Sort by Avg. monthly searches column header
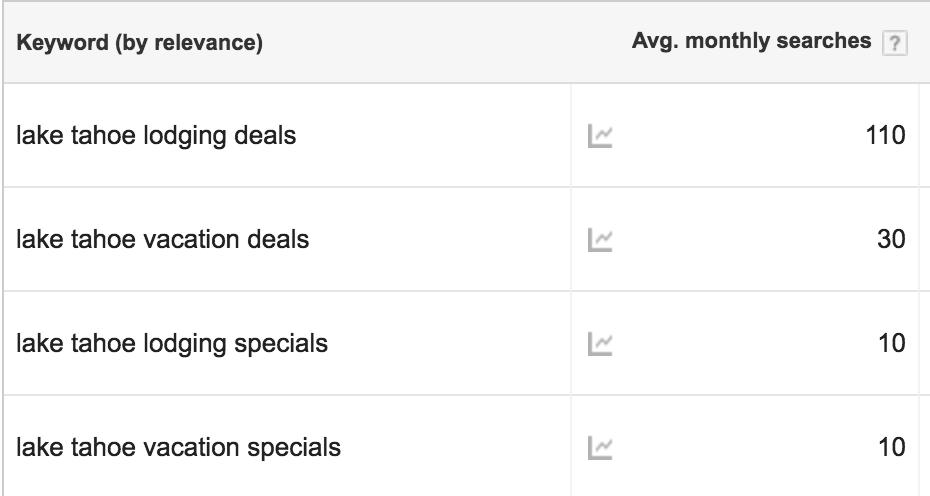The image size is (930, 496). (751, 41)
